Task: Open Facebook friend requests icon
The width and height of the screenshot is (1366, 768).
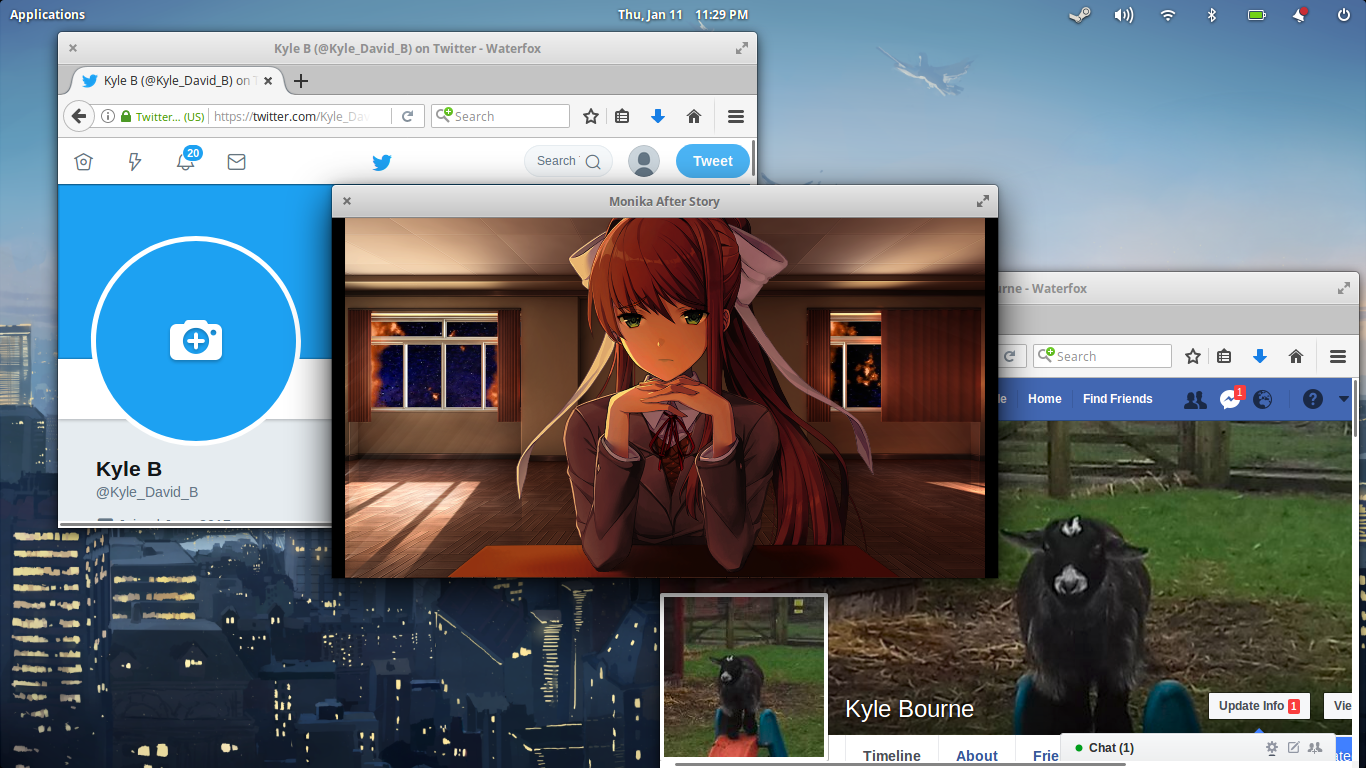Action: (1195, 399)
